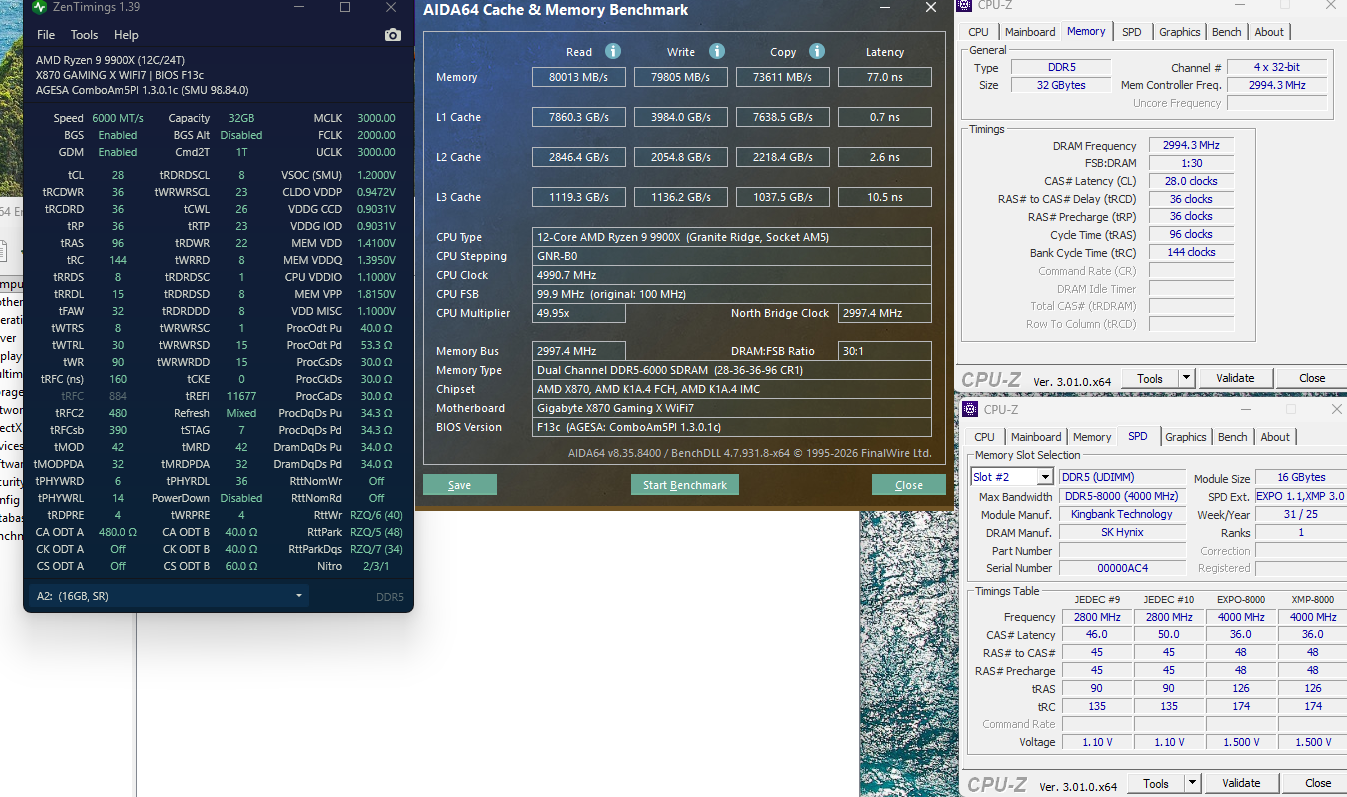Click the Save button in AIDA64
Screen dimensions: 1347x797
click(460, 485)
